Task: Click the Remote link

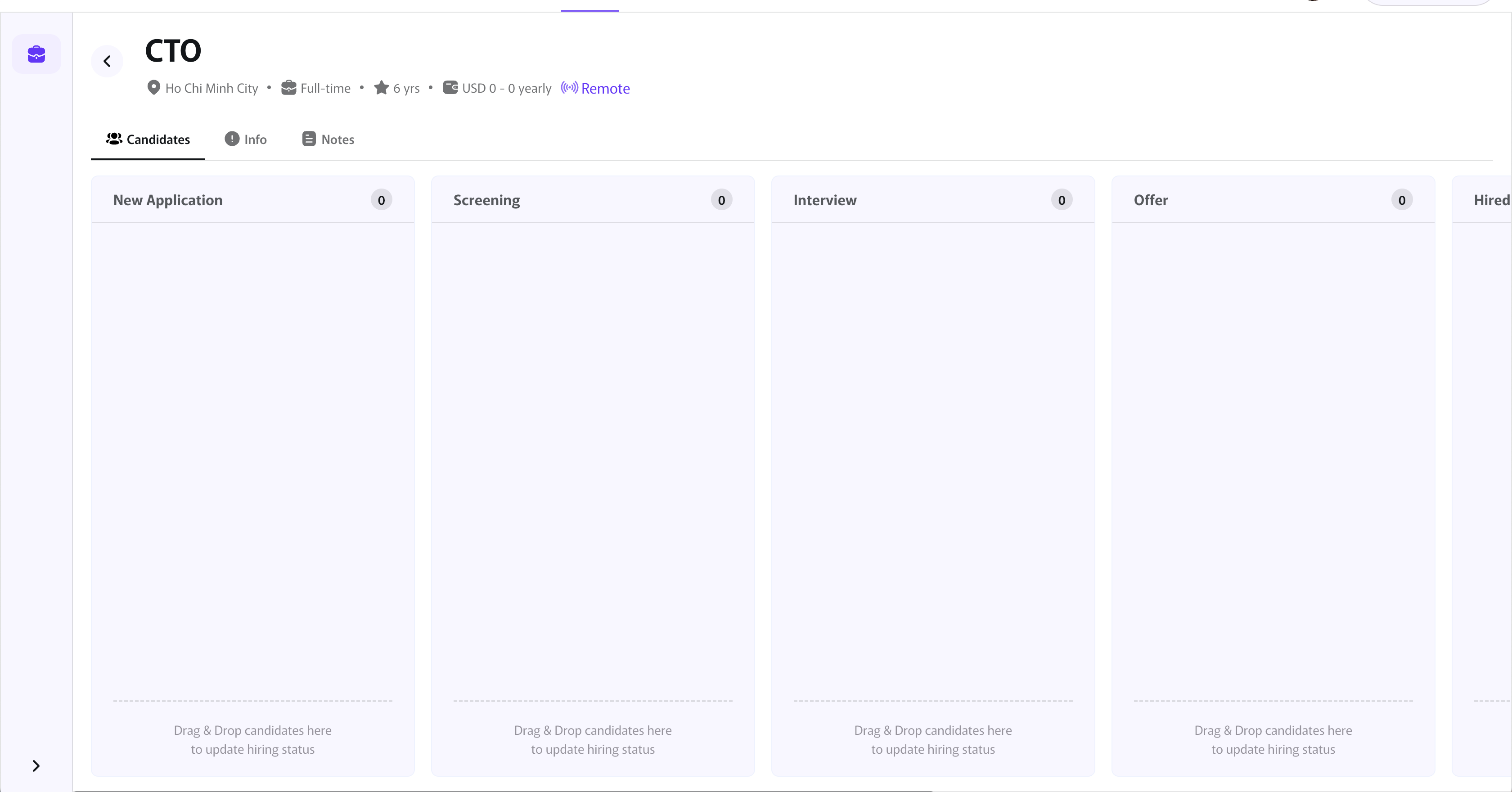Action: coord(605,88)
